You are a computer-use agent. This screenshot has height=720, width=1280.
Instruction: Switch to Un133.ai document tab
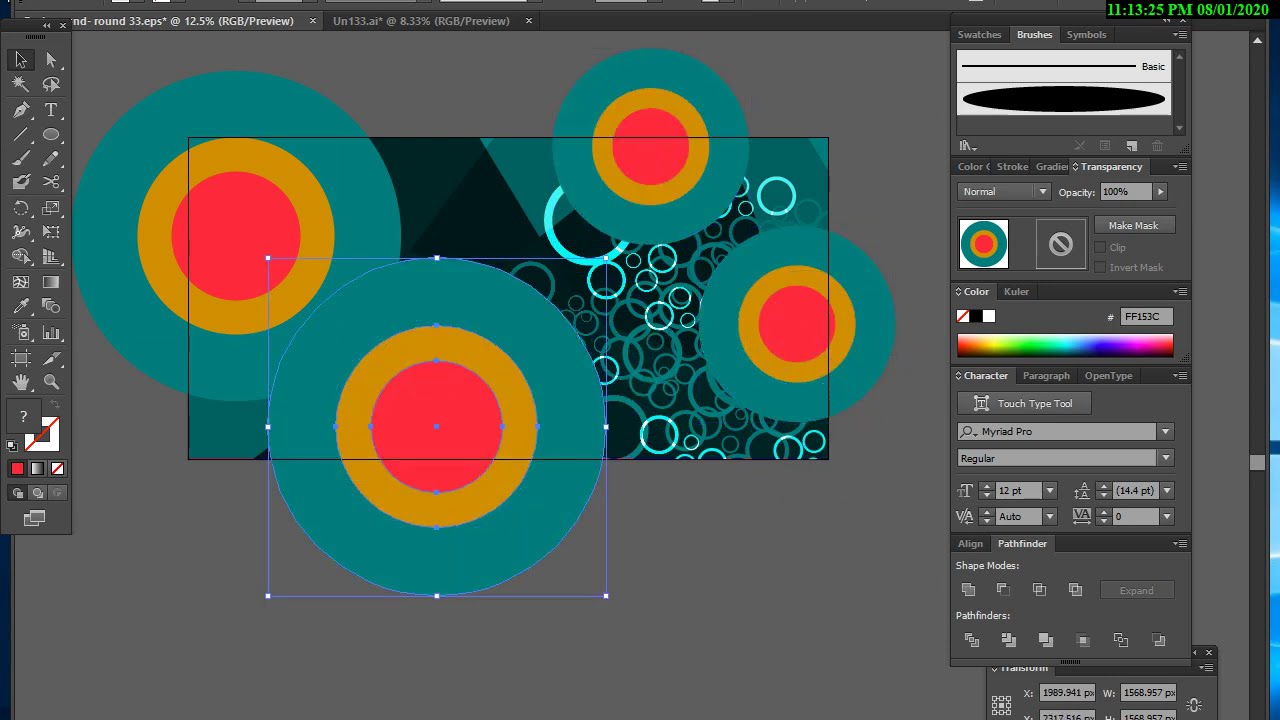pos(421,21)
